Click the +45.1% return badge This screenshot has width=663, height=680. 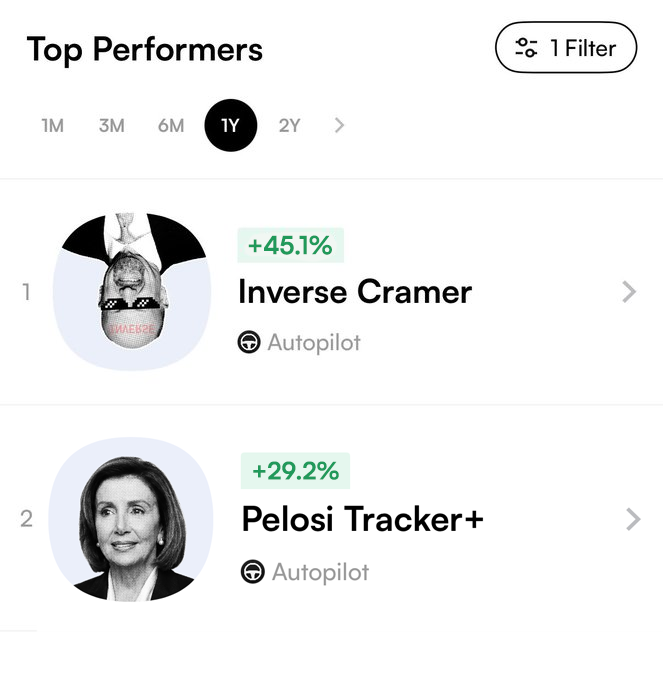click(290, 246)
